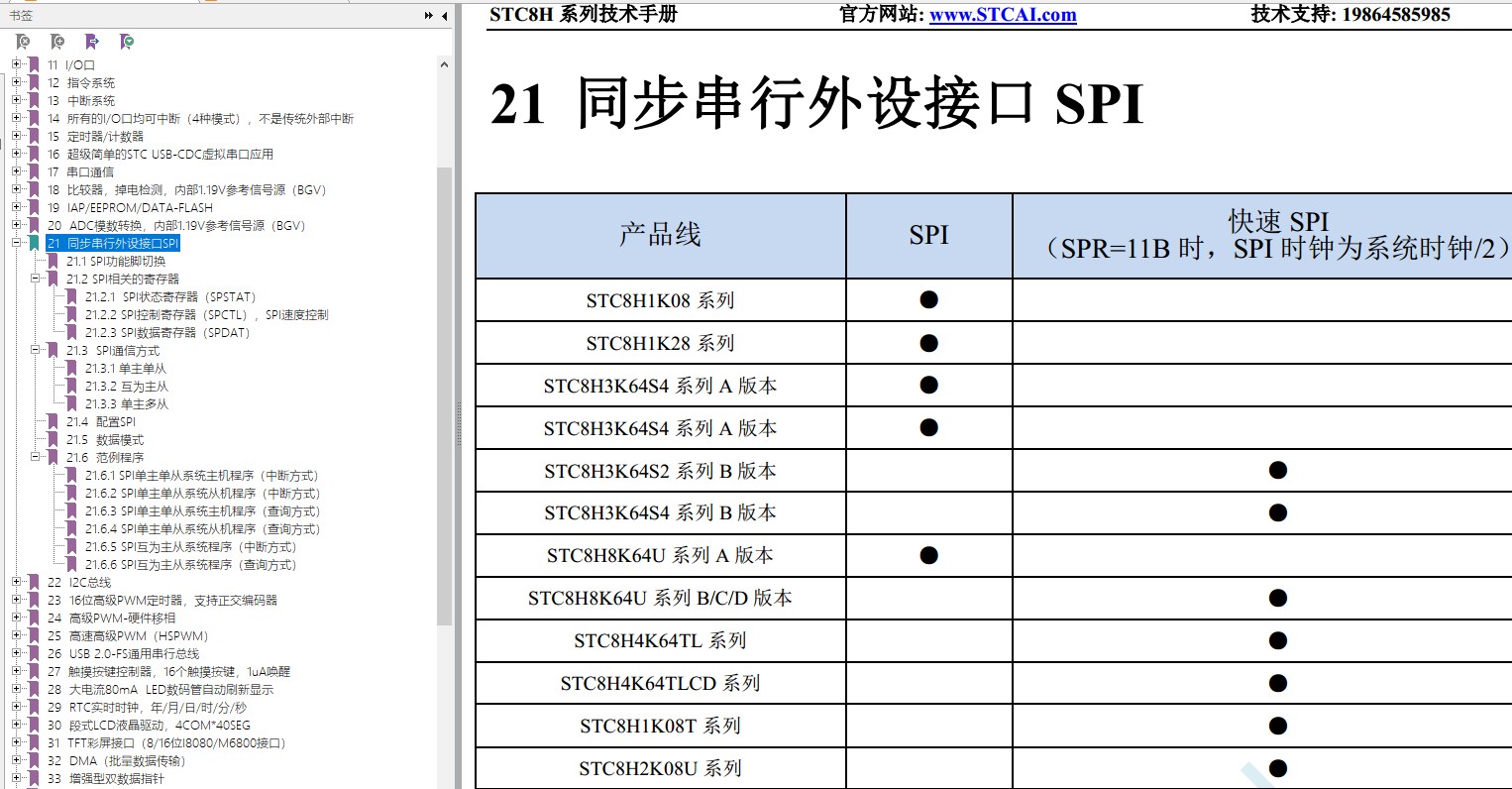Collapse the 21.6 范例程序 node
Screen dimensions: 1512x789
(35, 457)
